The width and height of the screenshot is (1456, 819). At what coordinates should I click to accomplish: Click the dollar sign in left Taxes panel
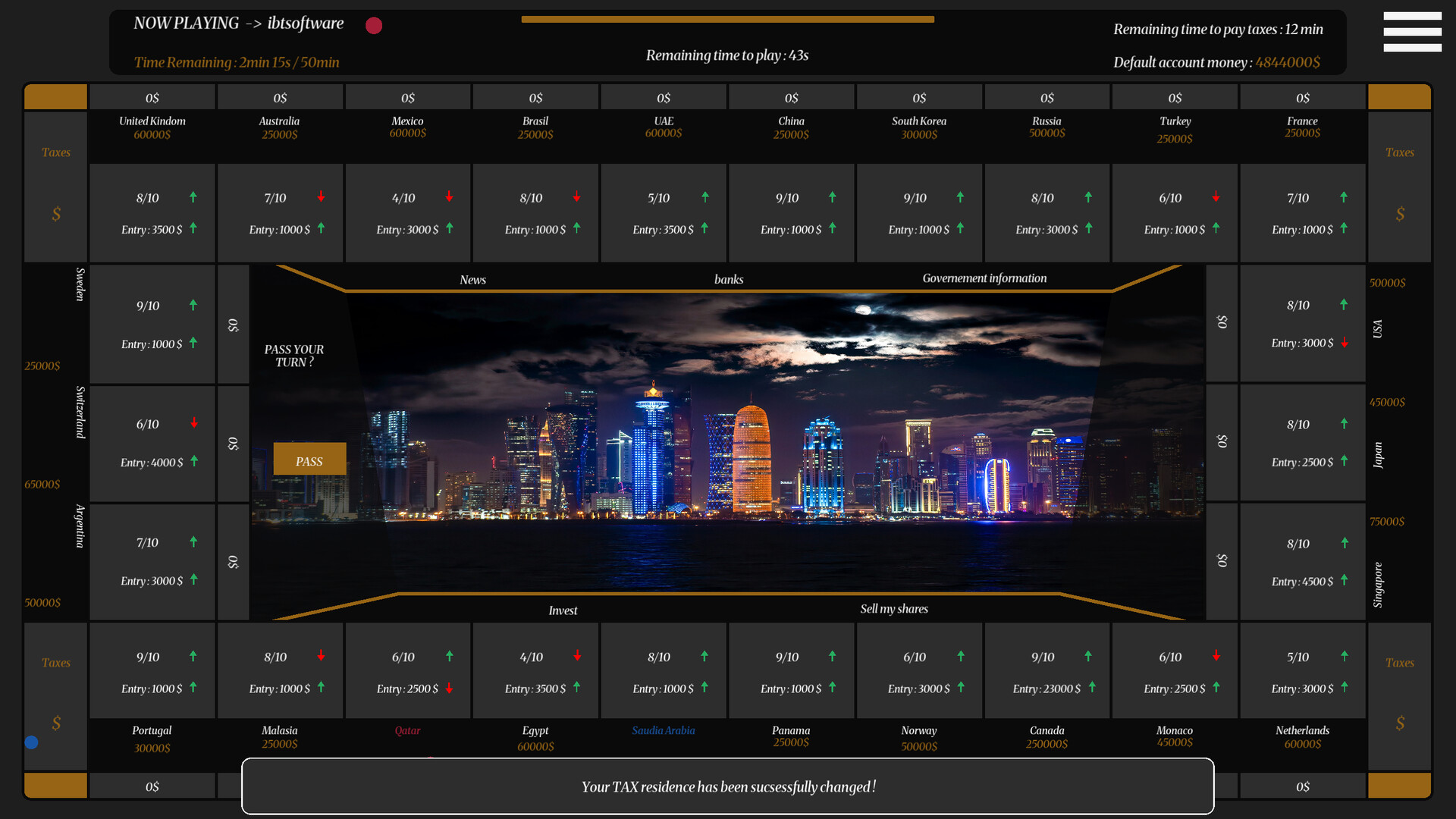tap(55, 214)
